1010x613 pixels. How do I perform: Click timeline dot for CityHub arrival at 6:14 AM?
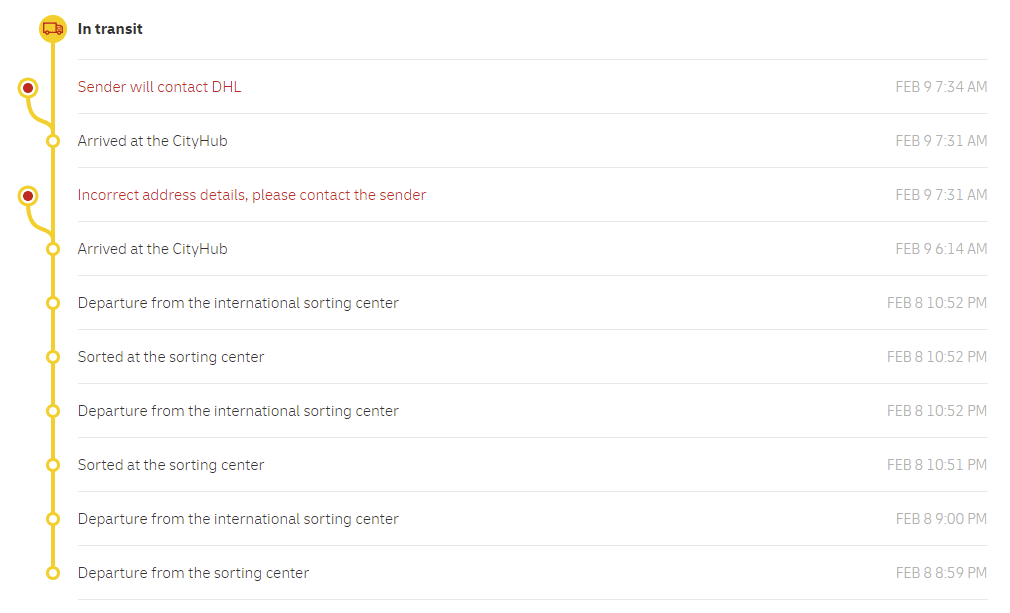53,249
